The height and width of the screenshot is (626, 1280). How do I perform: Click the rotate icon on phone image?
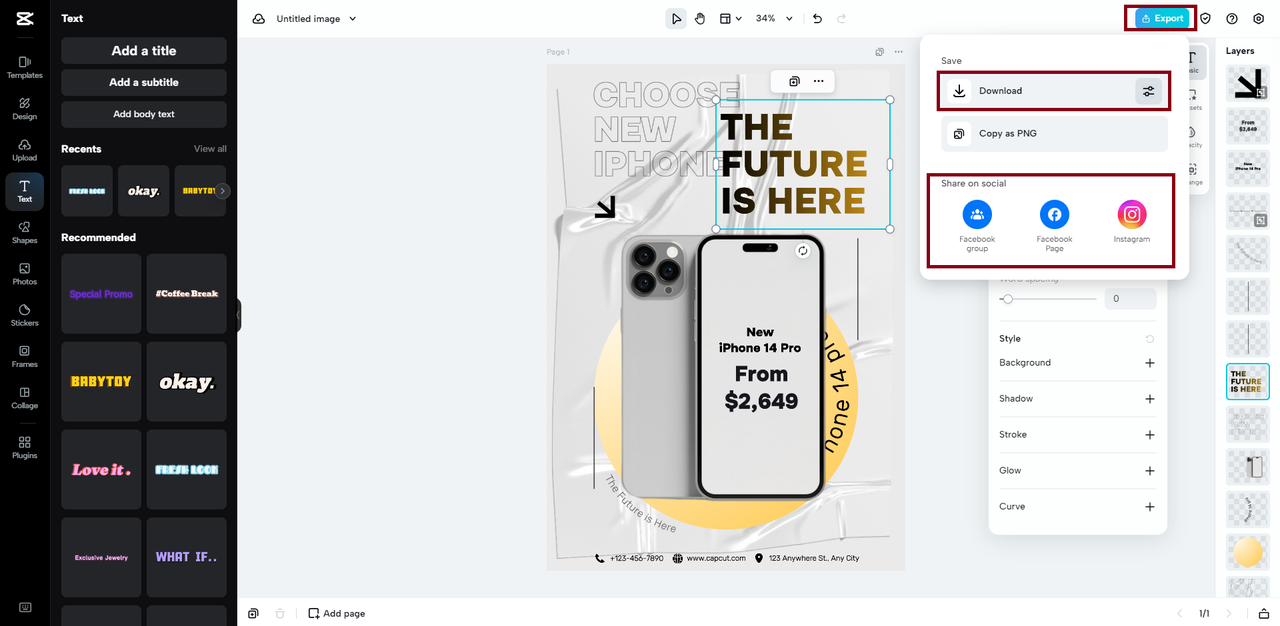tap(802, 251)
